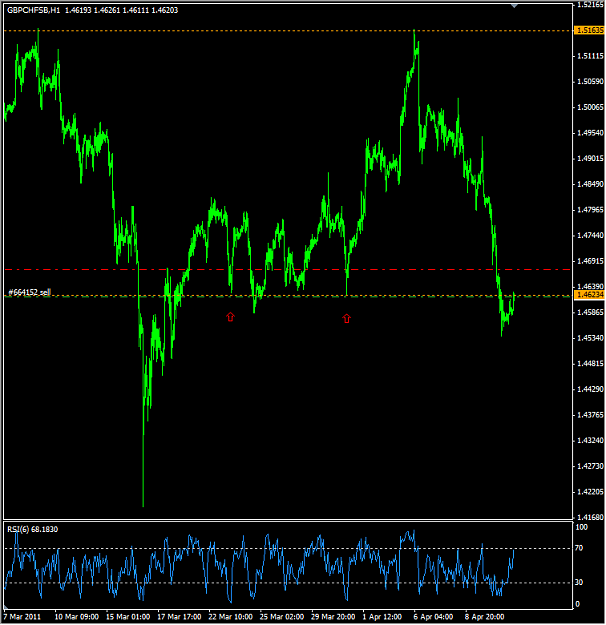
Task: Click the RSI level 70 label
Action: [579, 548]
